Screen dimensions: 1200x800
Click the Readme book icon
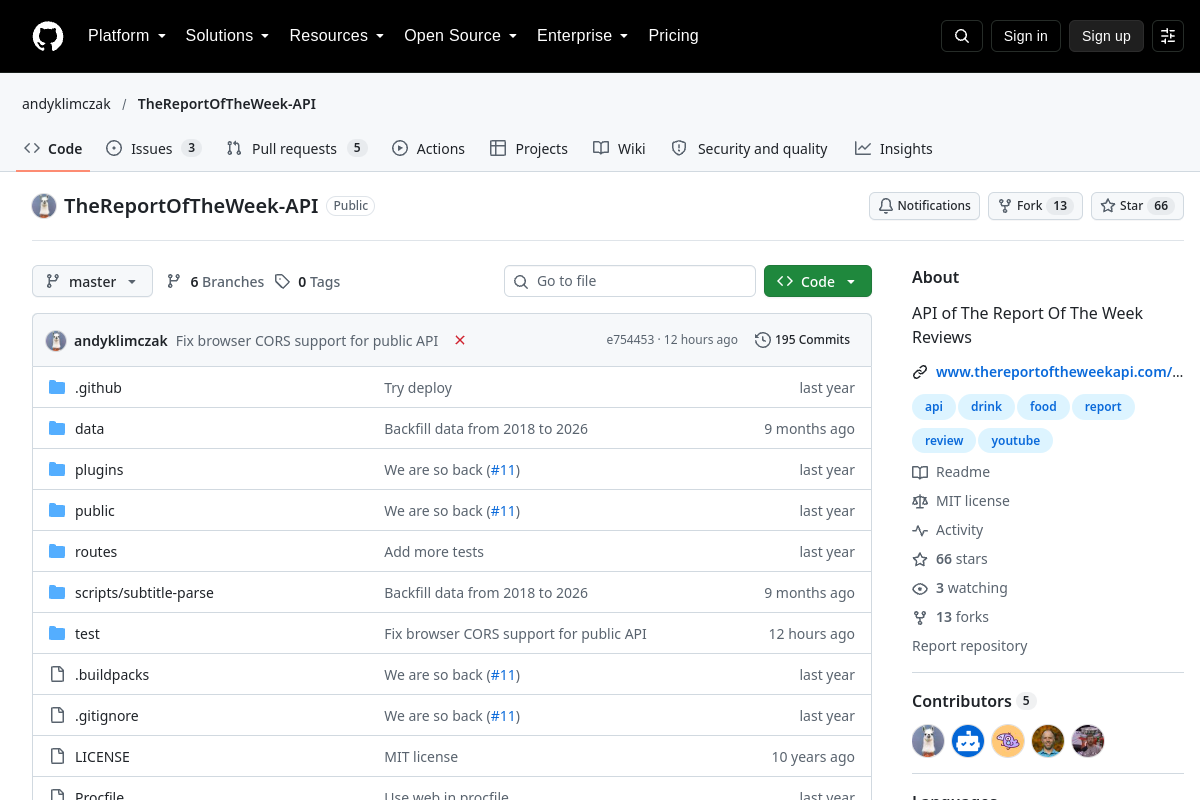click(x=920, y=472)
